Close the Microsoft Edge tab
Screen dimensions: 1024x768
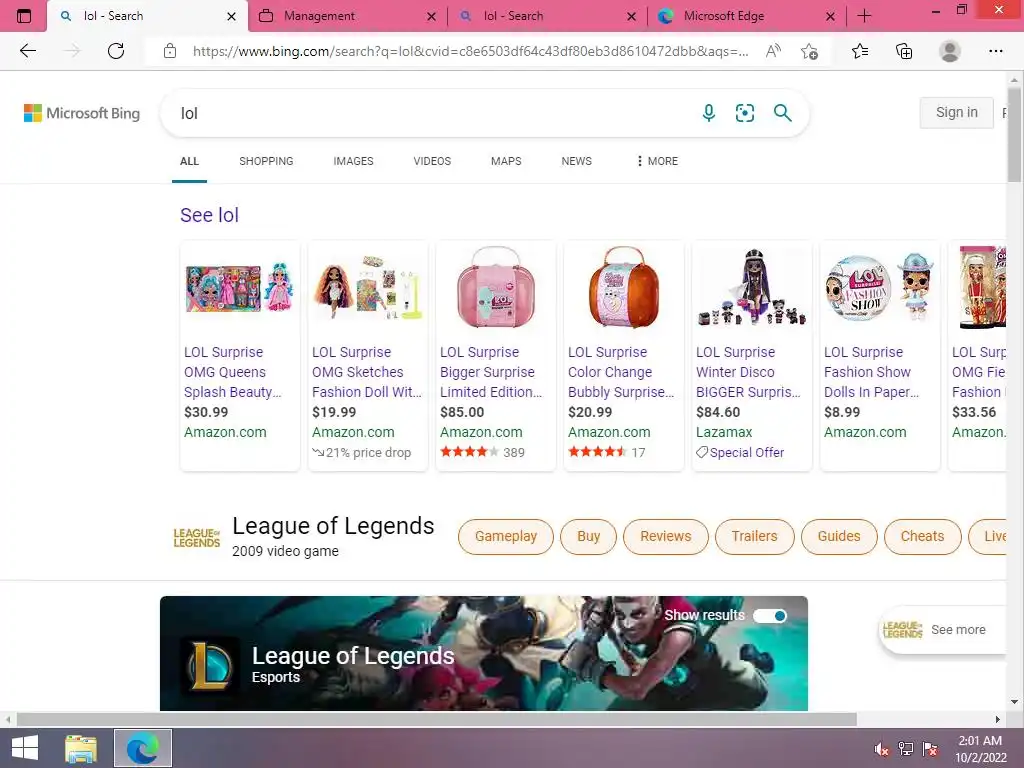[830, 16]
